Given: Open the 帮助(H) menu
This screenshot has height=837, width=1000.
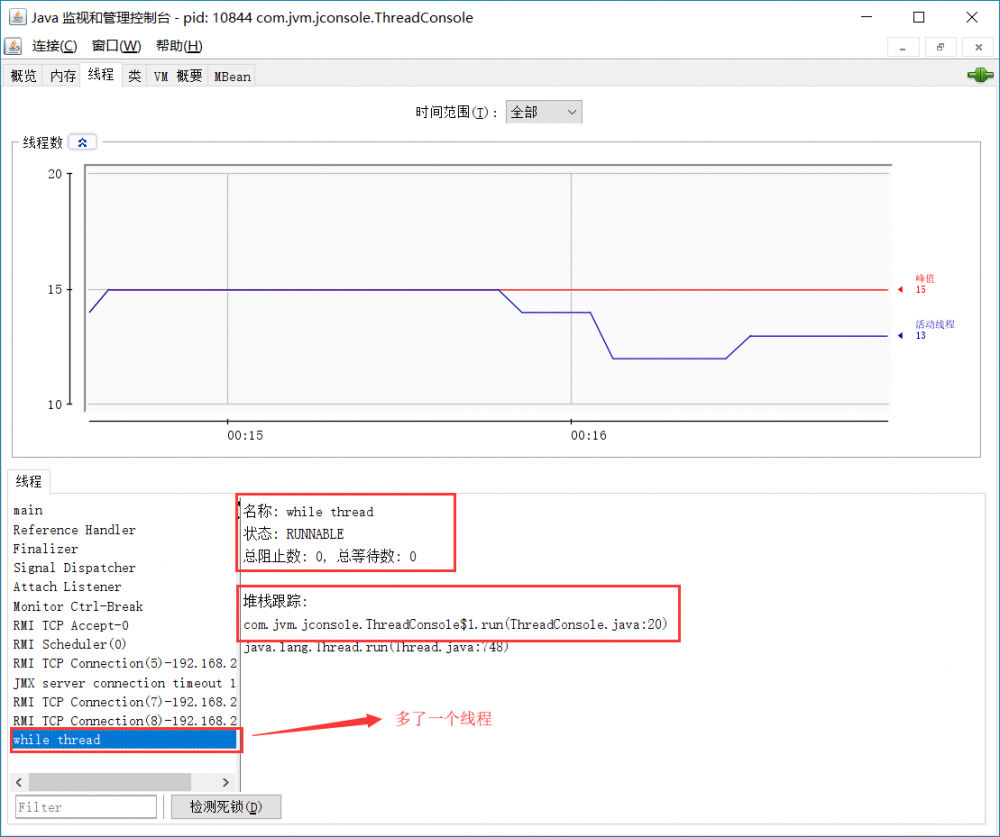Looking at the screenshot, I should point(179,46).
